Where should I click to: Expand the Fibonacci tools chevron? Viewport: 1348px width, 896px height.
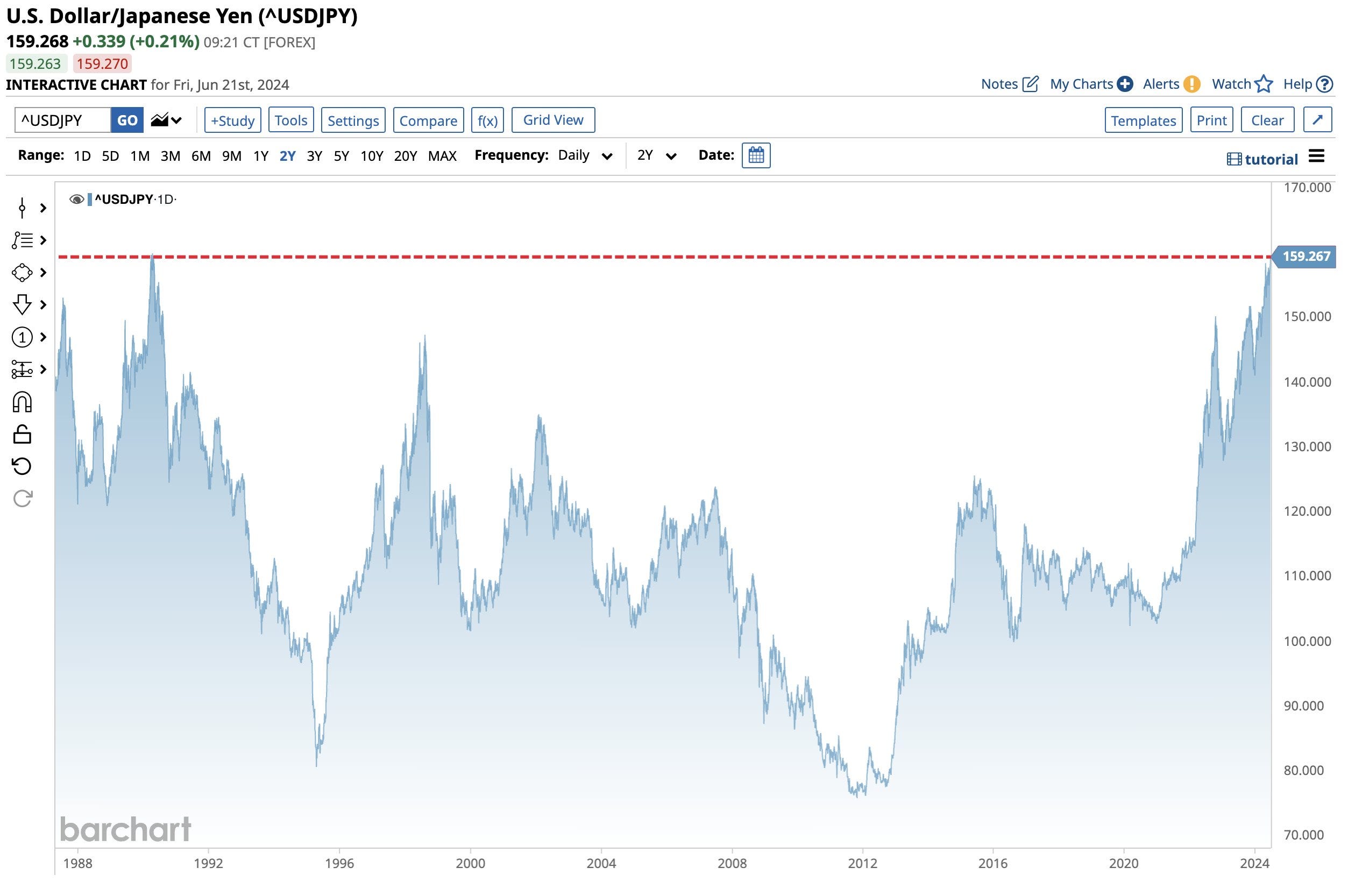point(43,240)
